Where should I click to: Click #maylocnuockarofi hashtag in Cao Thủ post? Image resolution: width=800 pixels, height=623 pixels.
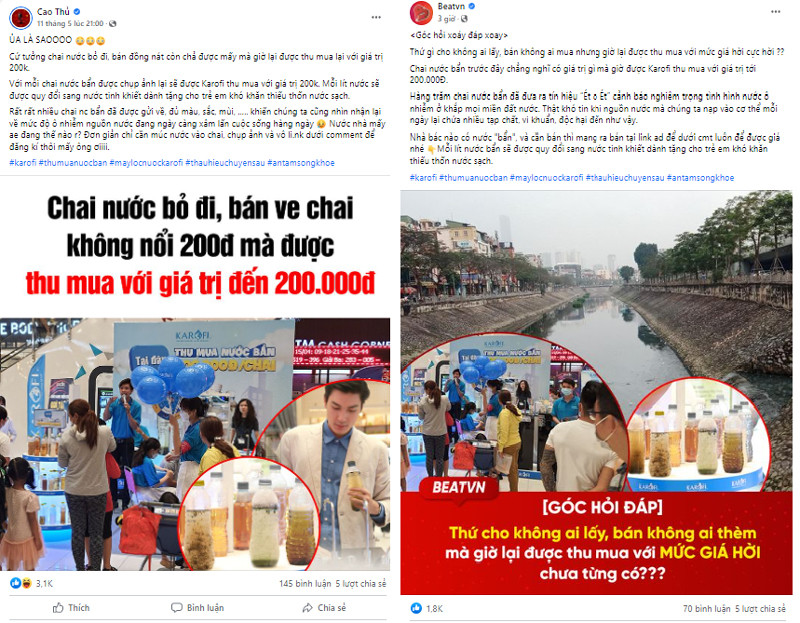point(146,163)
